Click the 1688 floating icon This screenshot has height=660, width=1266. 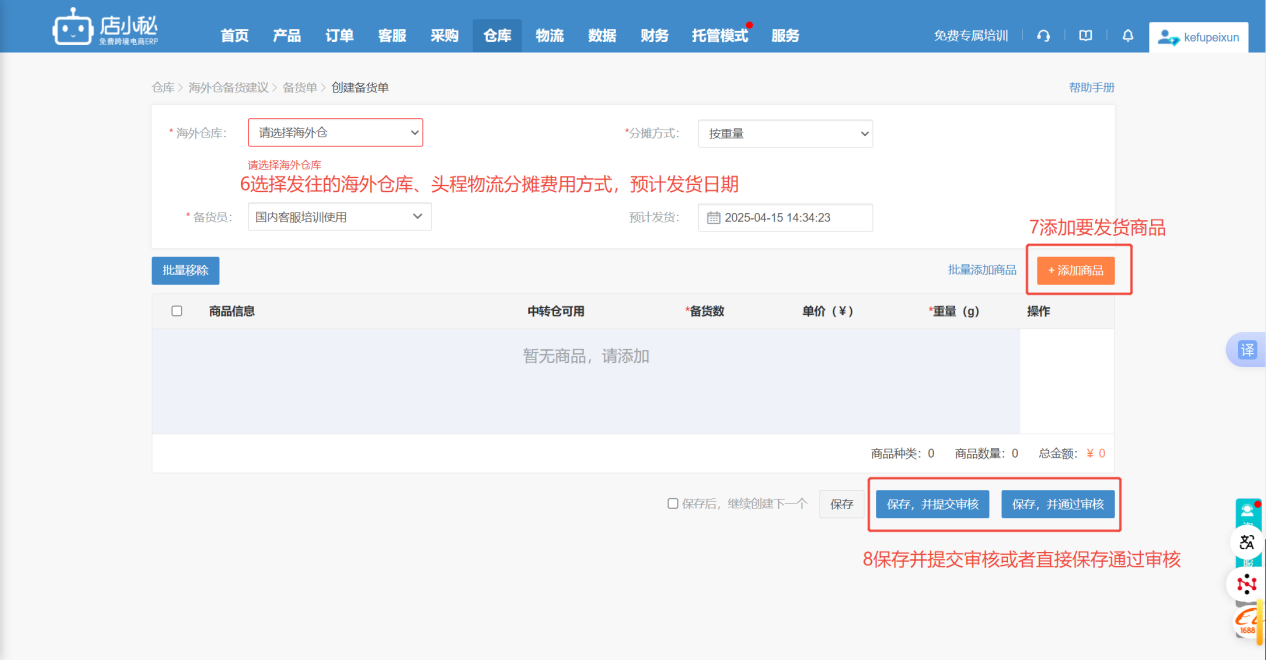(1247, 624)
